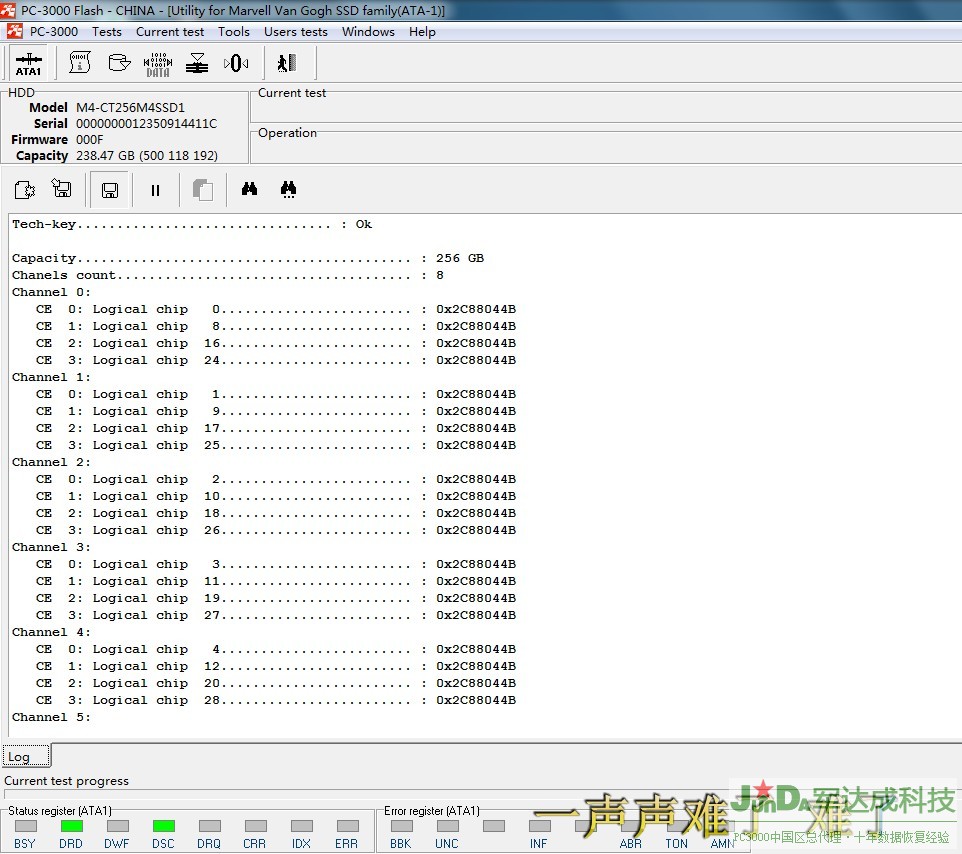Viewport: 962px width, 854px height.
Task: Click the Logical chip 10 log row
Action: pyautogui.click(x=275, y=496)
